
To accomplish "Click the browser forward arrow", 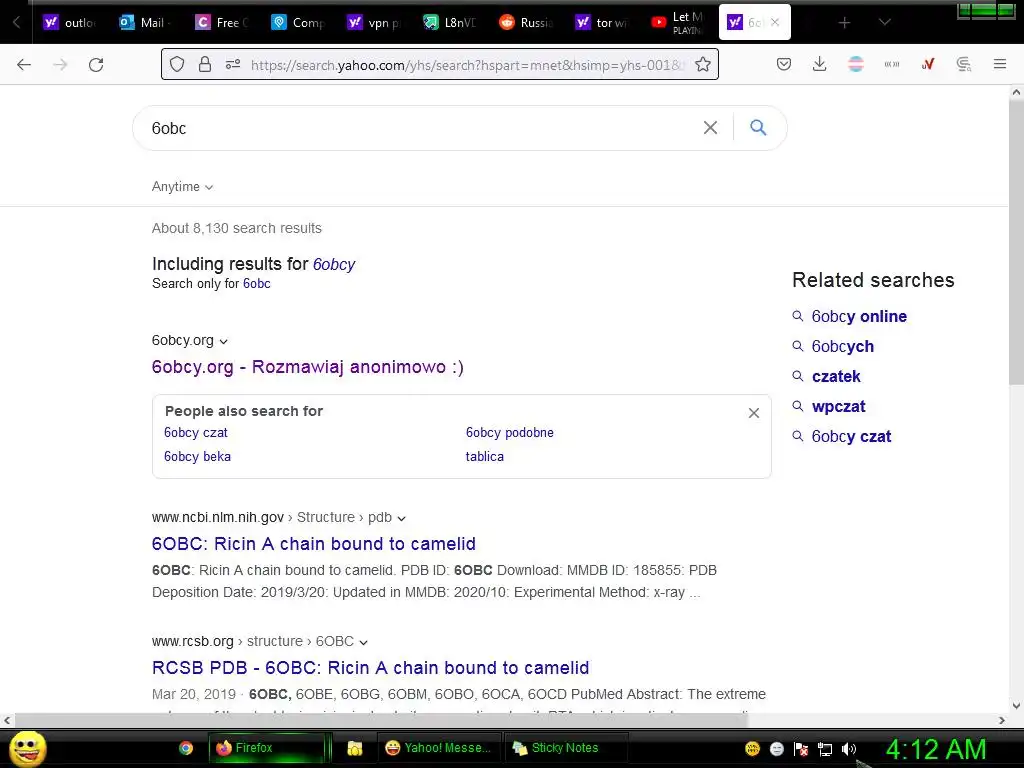I will pyautogui.click(x=60, y=65).
